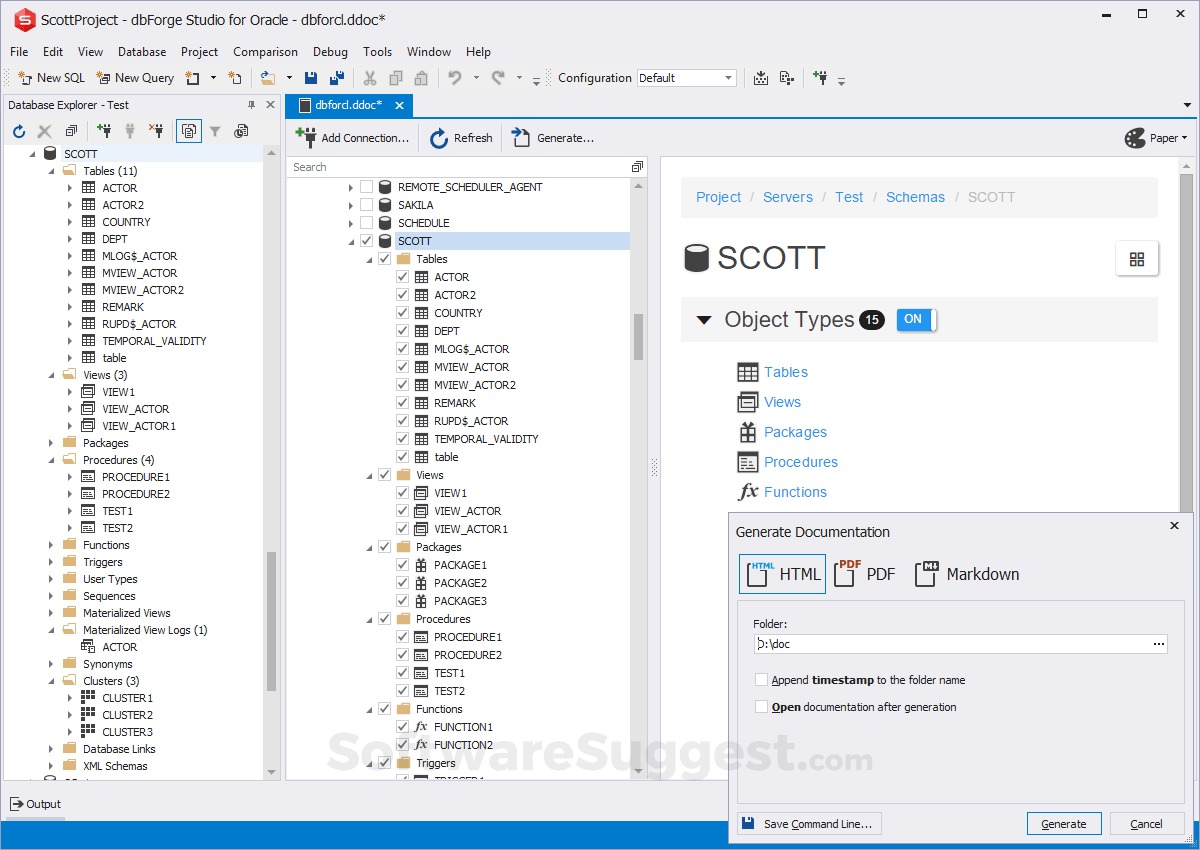
Task: Click the Folder path input field
Action: [950, 644]
